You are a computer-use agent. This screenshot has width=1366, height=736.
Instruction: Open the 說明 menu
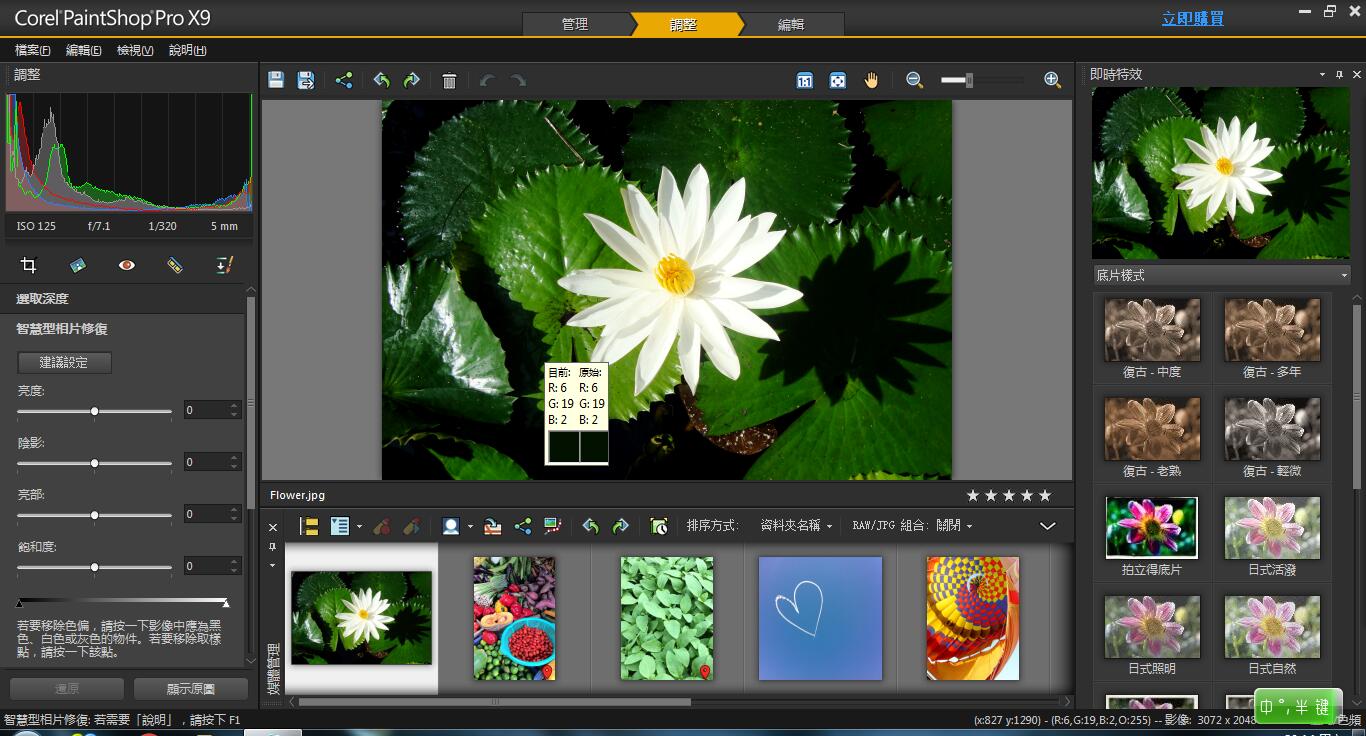pos(187,50)
